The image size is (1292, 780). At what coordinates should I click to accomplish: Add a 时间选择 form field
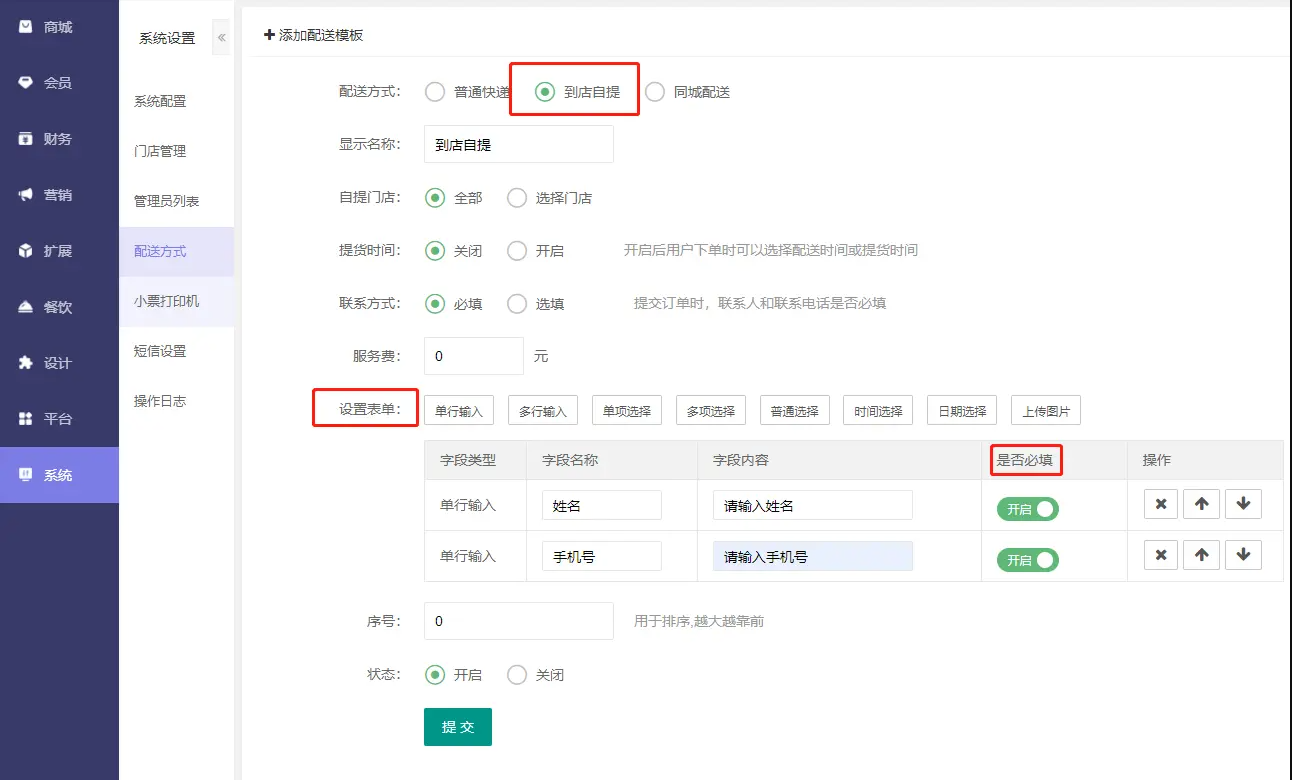878,411
